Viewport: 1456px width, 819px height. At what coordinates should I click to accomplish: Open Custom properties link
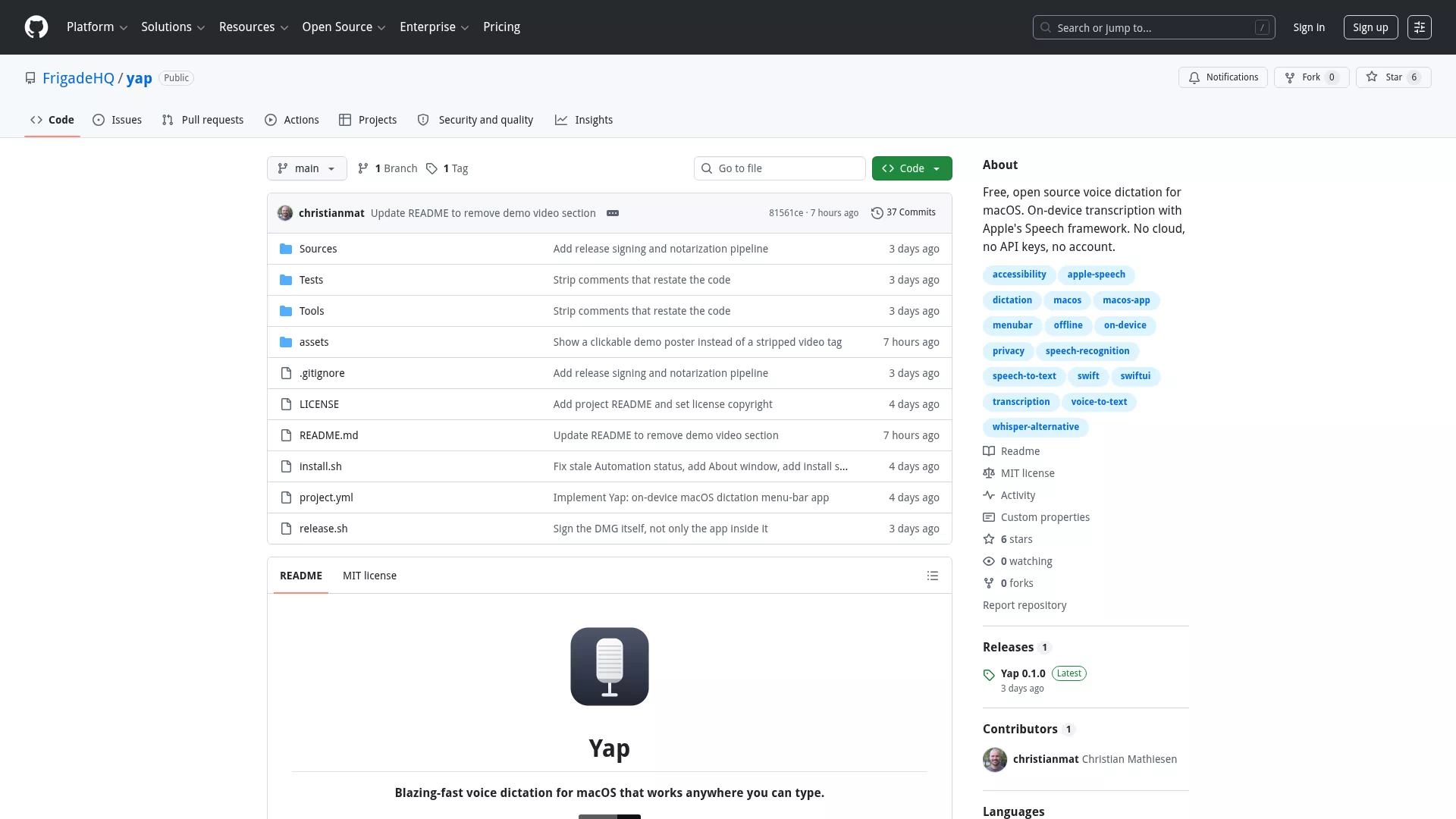1037,517
